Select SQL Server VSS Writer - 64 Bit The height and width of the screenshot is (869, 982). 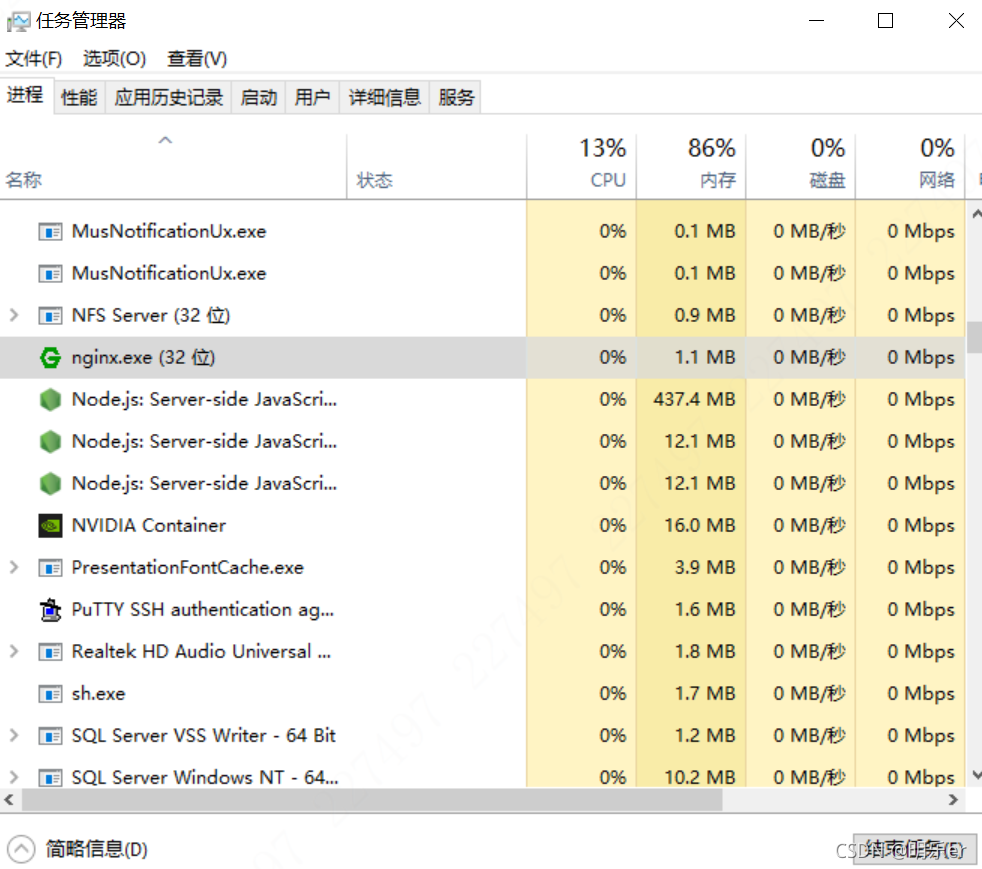pos(204,735)
